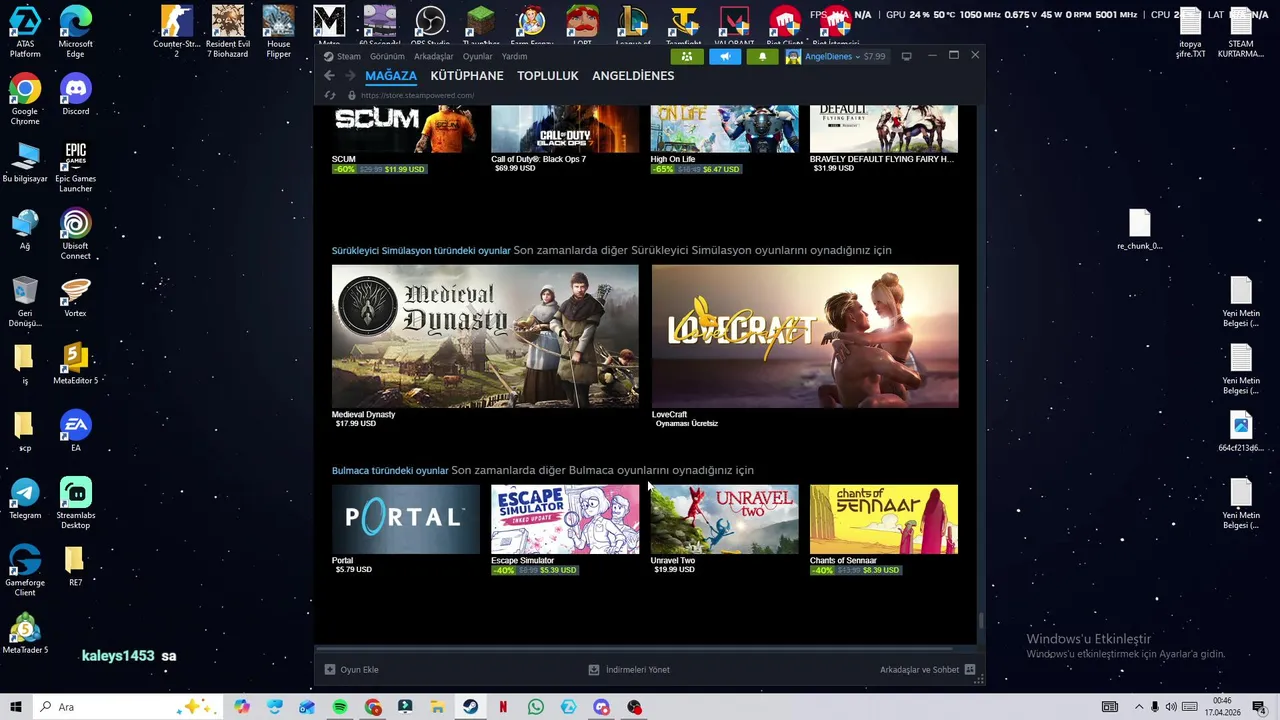This screenshot has height=720, width=1280.
Task: Open the blue announcements megaphone button
Action: coord(724,56)
